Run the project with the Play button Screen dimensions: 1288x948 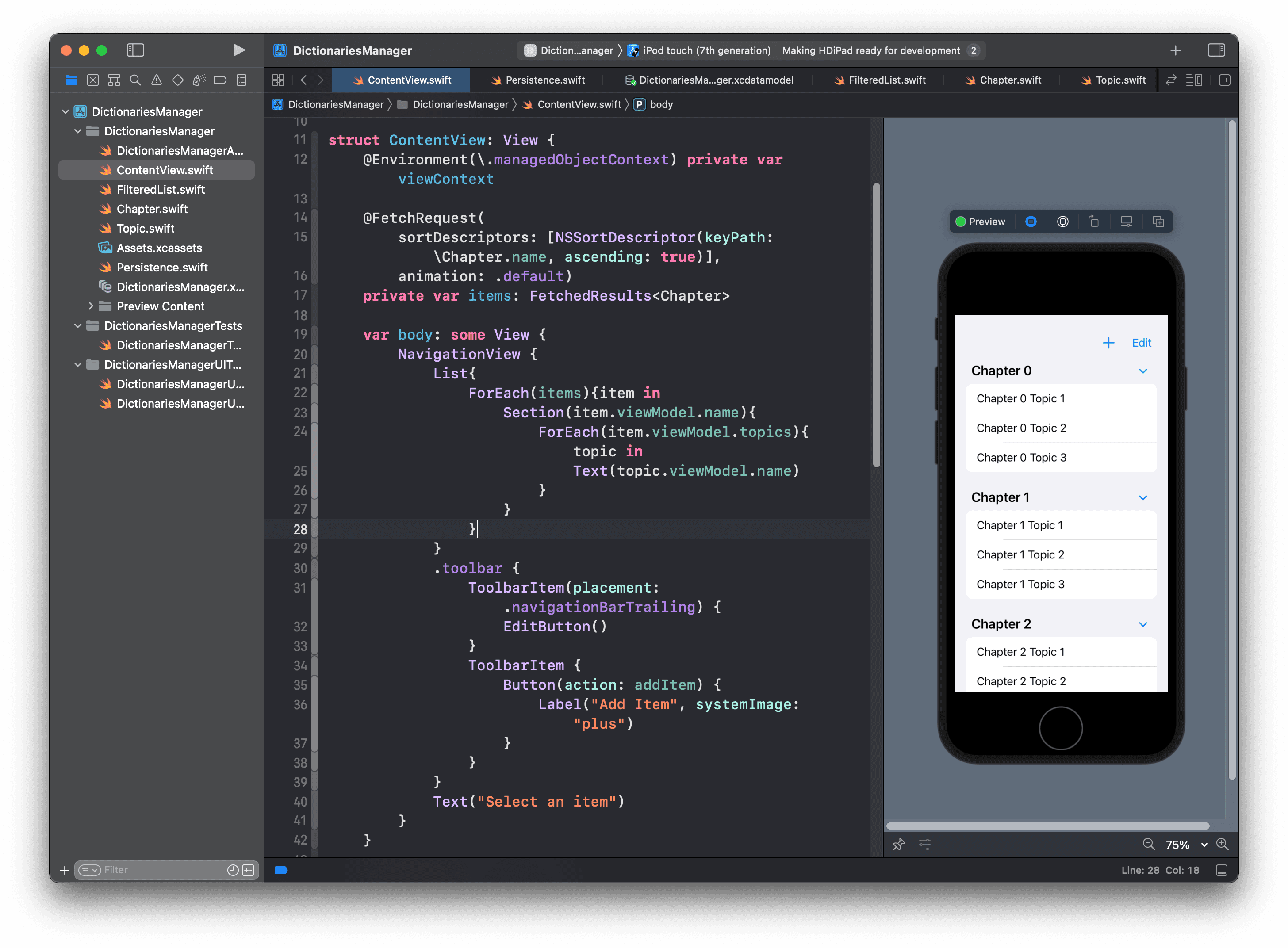[x=239, y=50]
